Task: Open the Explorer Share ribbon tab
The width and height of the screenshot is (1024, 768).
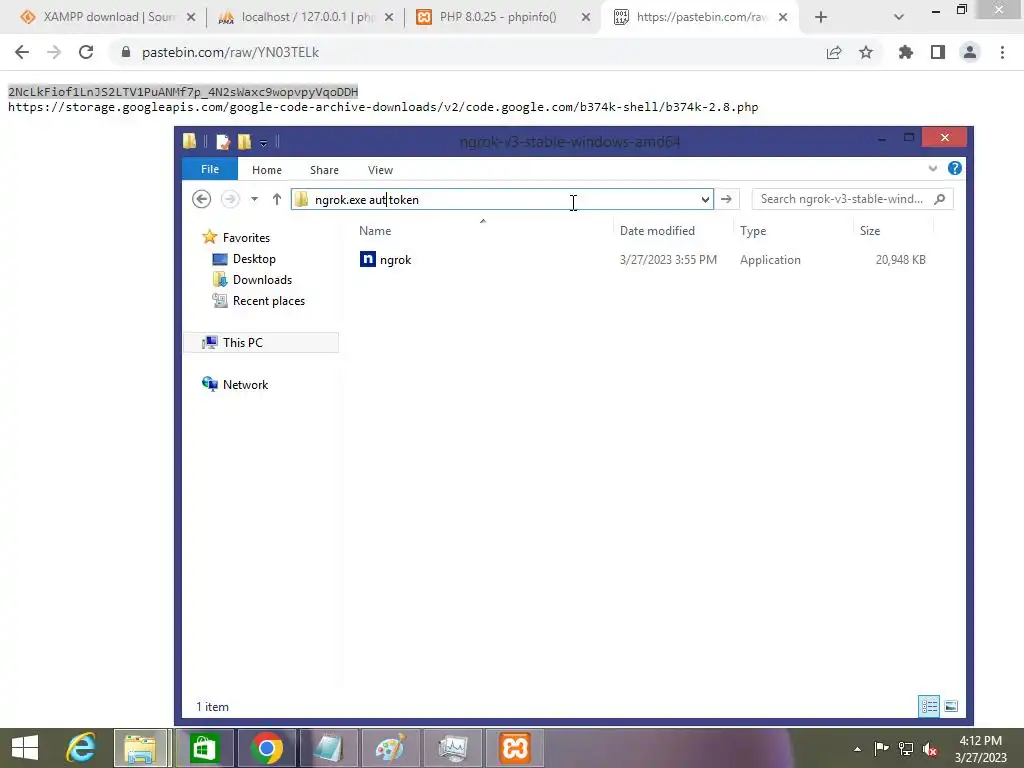Action: pyautogui.click(x=324, y=170)
